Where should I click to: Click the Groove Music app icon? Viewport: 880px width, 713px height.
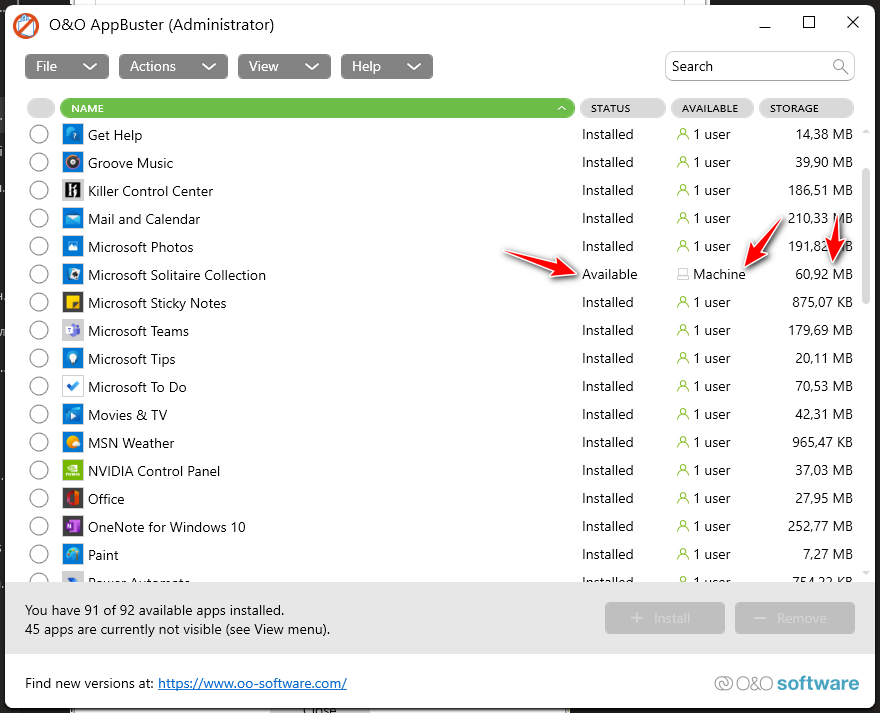(72, 163)
